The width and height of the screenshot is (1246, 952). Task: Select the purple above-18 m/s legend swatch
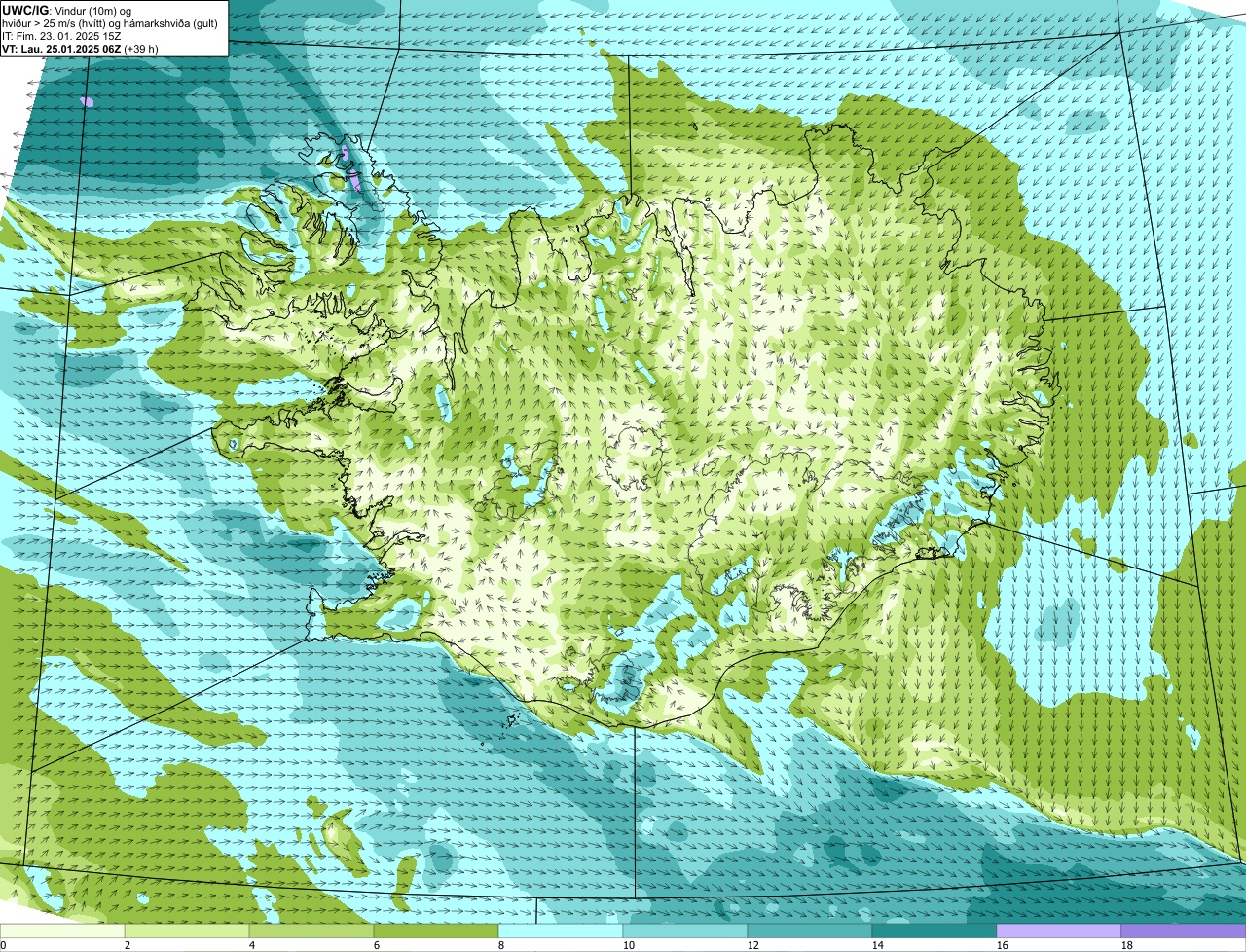pos(1184,931)
